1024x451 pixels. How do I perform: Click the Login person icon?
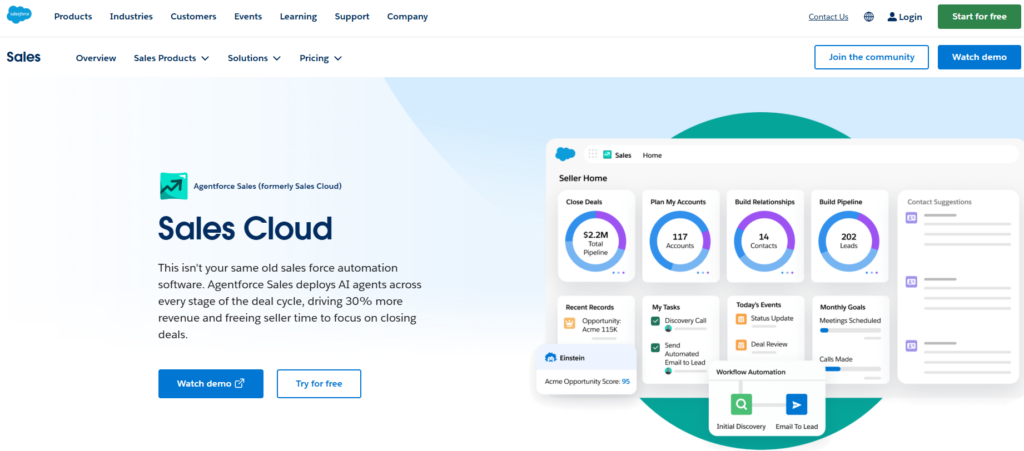892,17
